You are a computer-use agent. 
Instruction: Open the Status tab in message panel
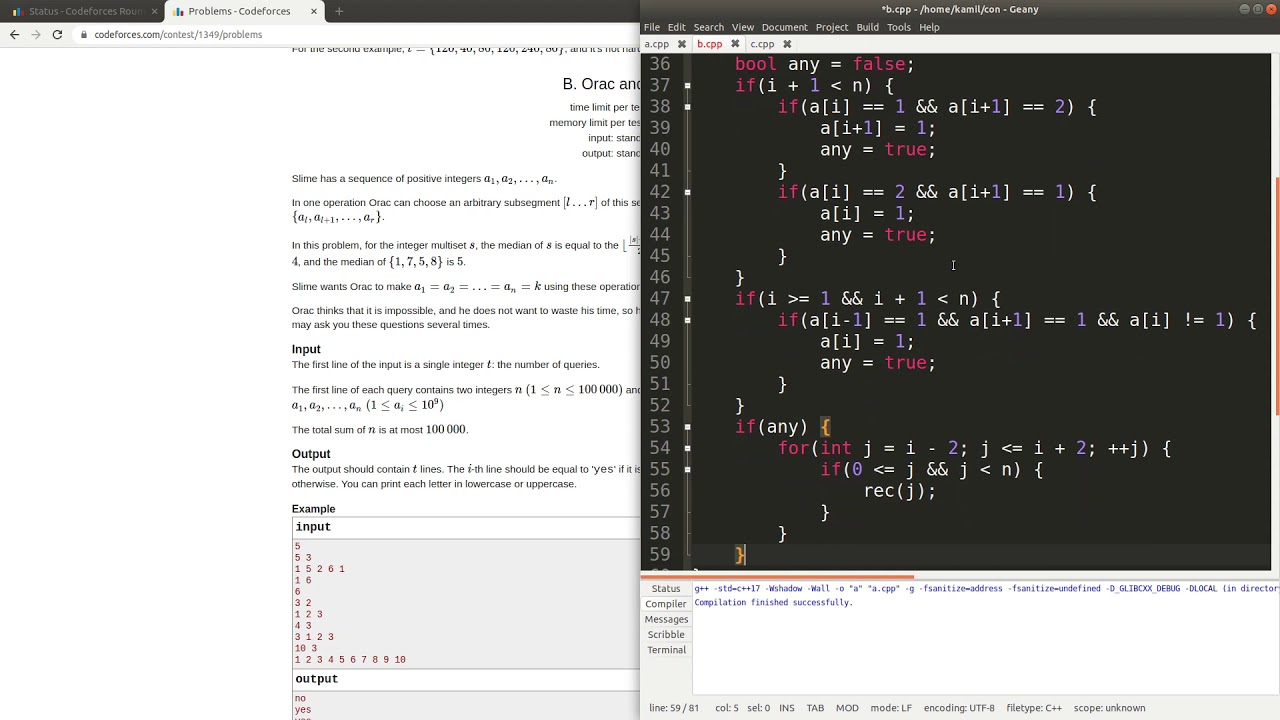point(666,589)
